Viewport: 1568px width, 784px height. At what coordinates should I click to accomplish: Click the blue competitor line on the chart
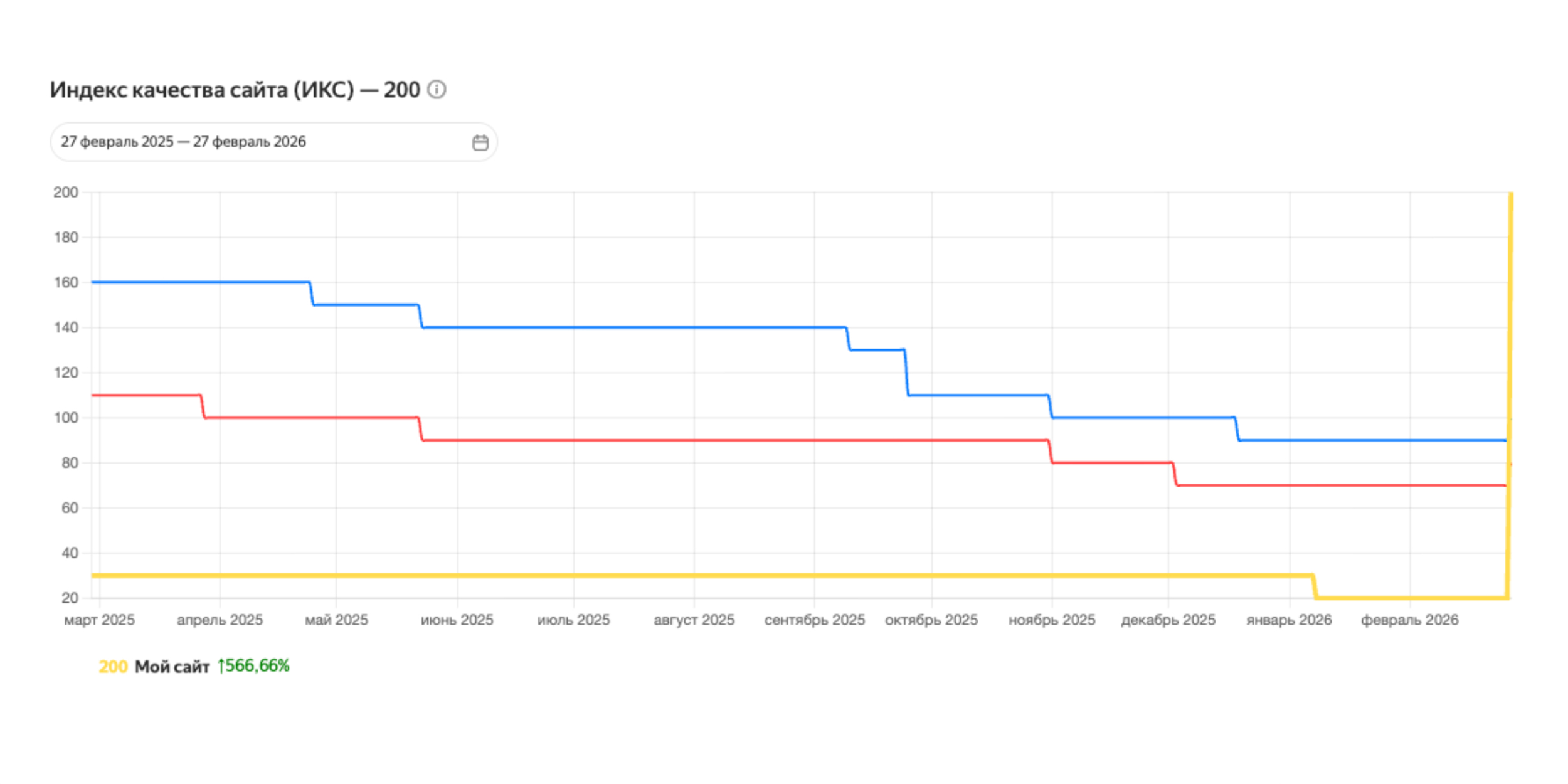click(x=627, y=327)
